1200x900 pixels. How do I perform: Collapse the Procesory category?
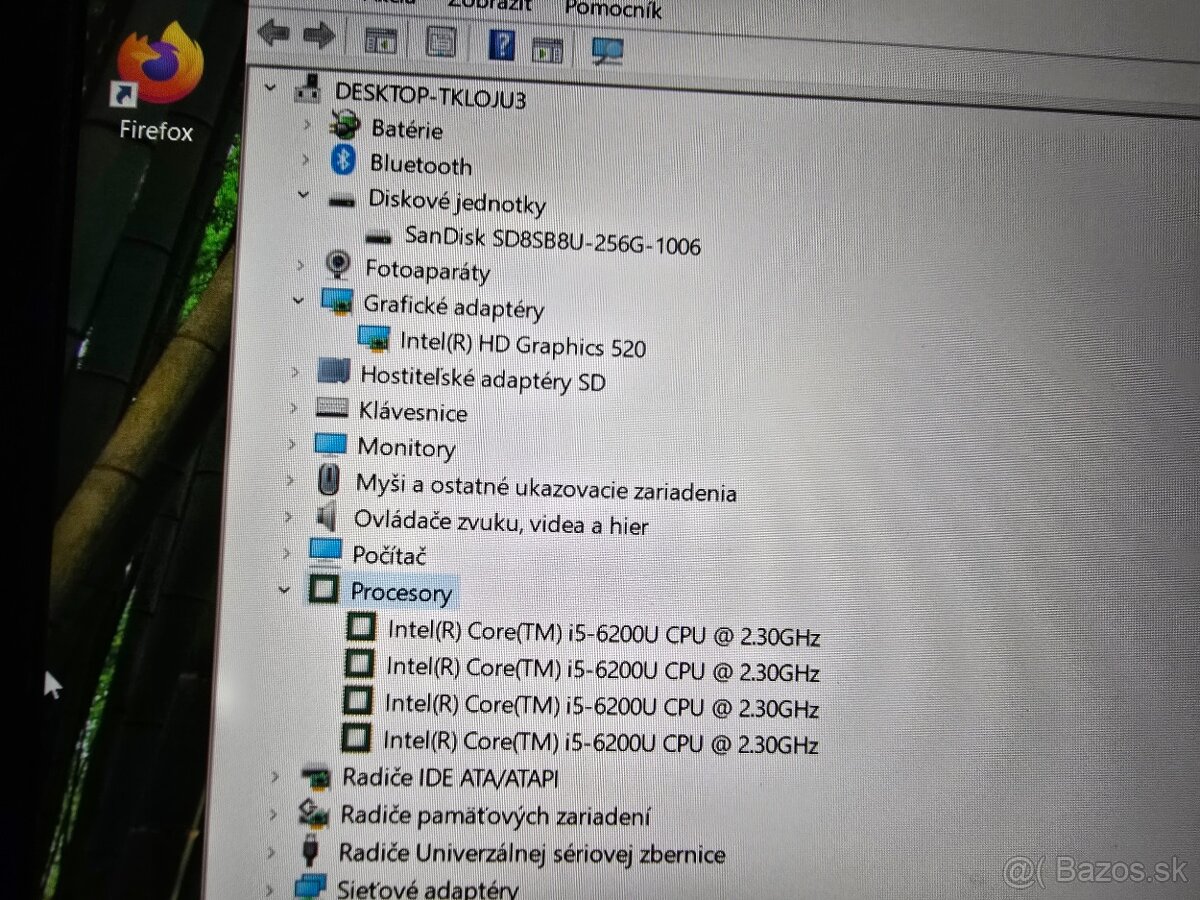(284, 589)
